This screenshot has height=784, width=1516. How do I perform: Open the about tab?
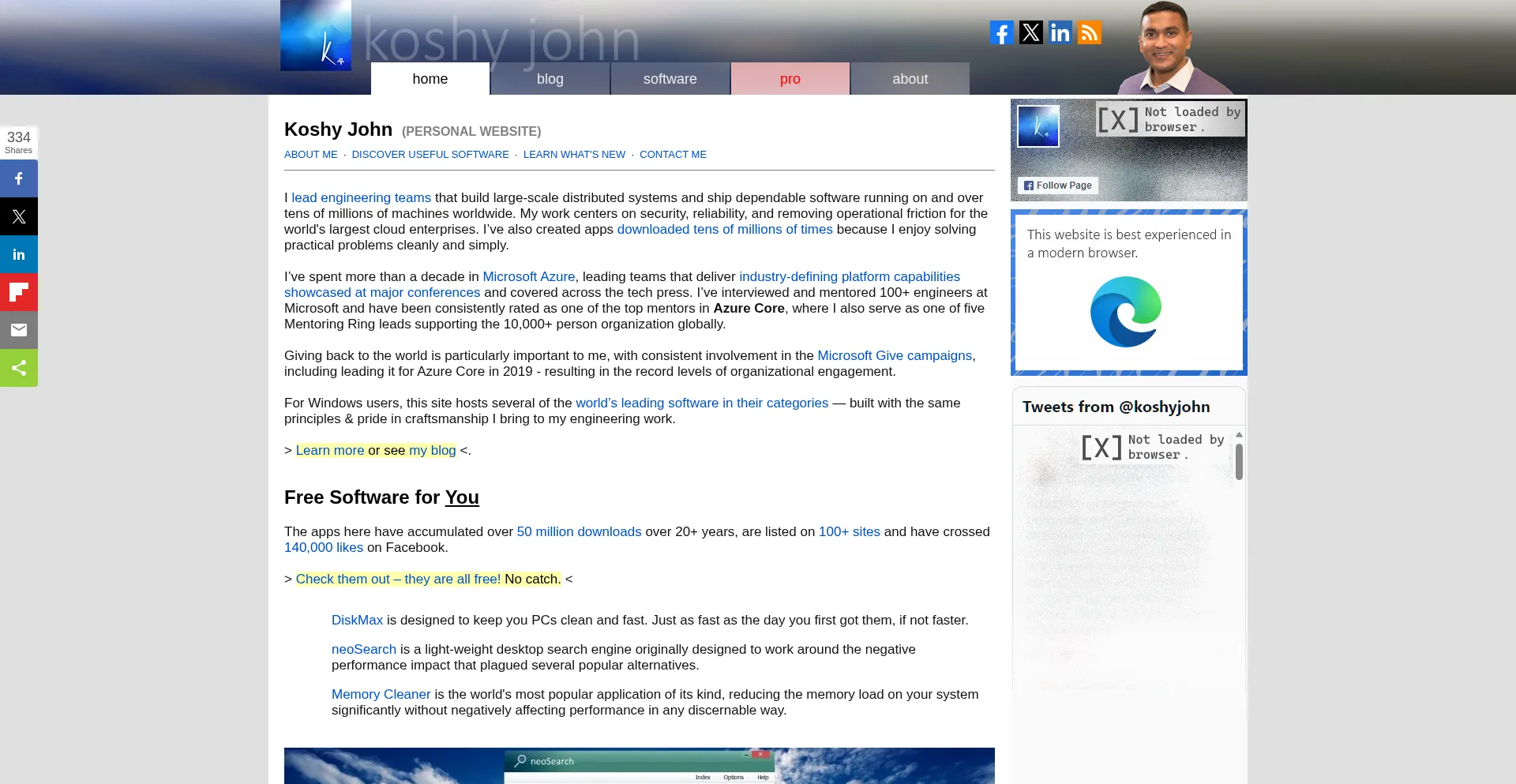(x=910, y=79)
